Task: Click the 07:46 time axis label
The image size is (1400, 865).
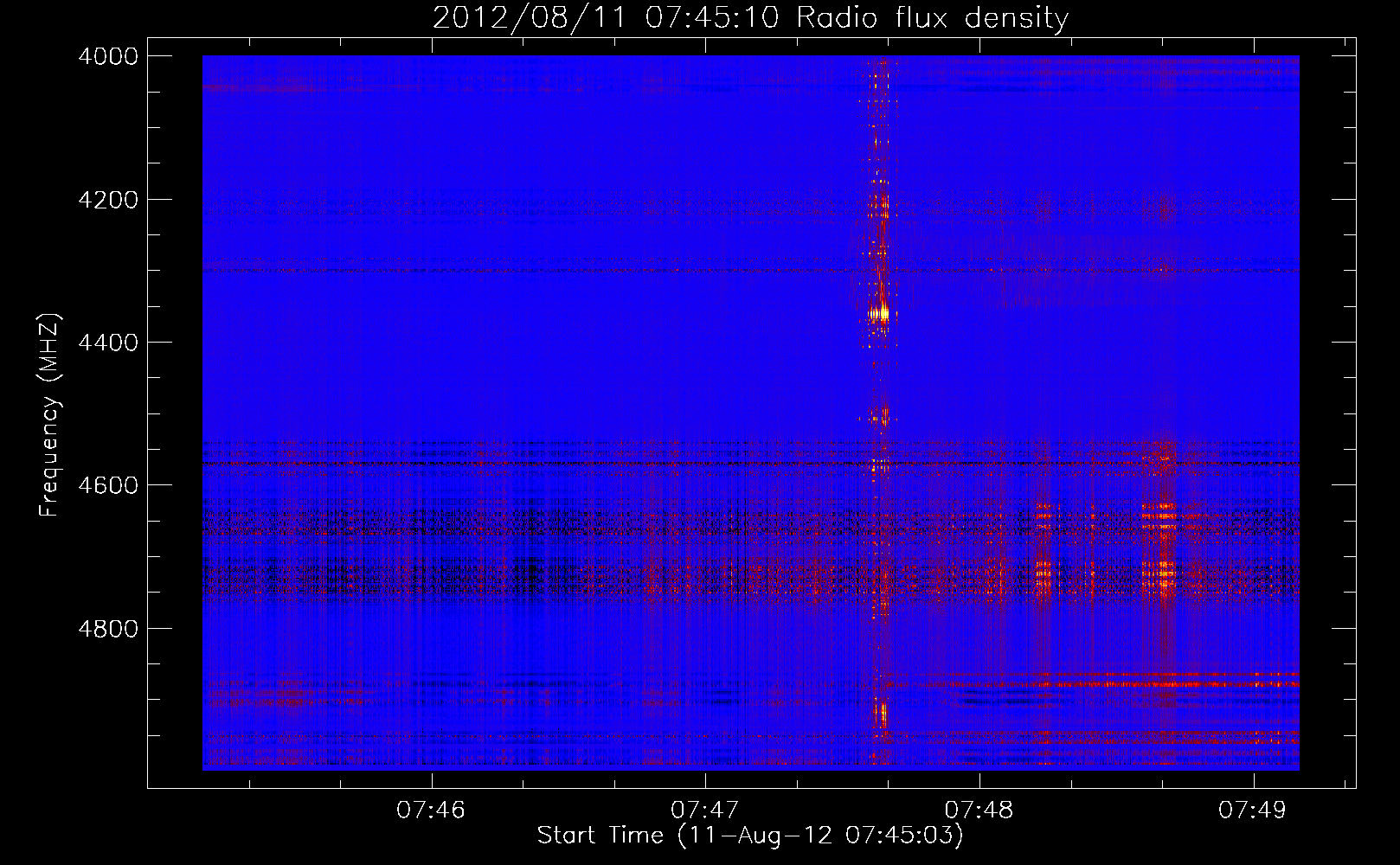Action: [431, 810]
